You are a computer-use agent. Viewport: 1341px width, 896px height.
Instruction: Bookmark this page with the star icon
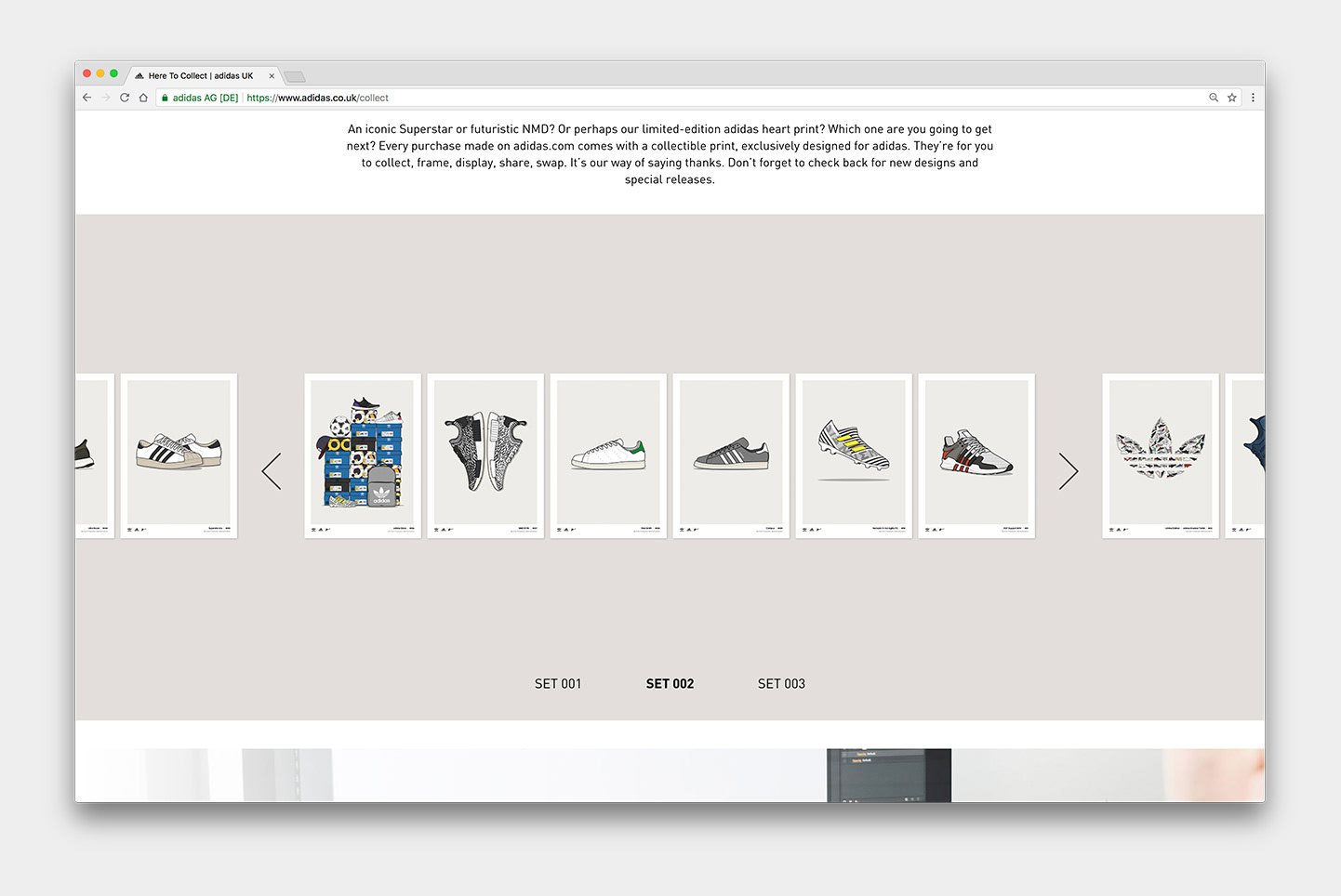pyautogui.click(x=1232, y=98)
